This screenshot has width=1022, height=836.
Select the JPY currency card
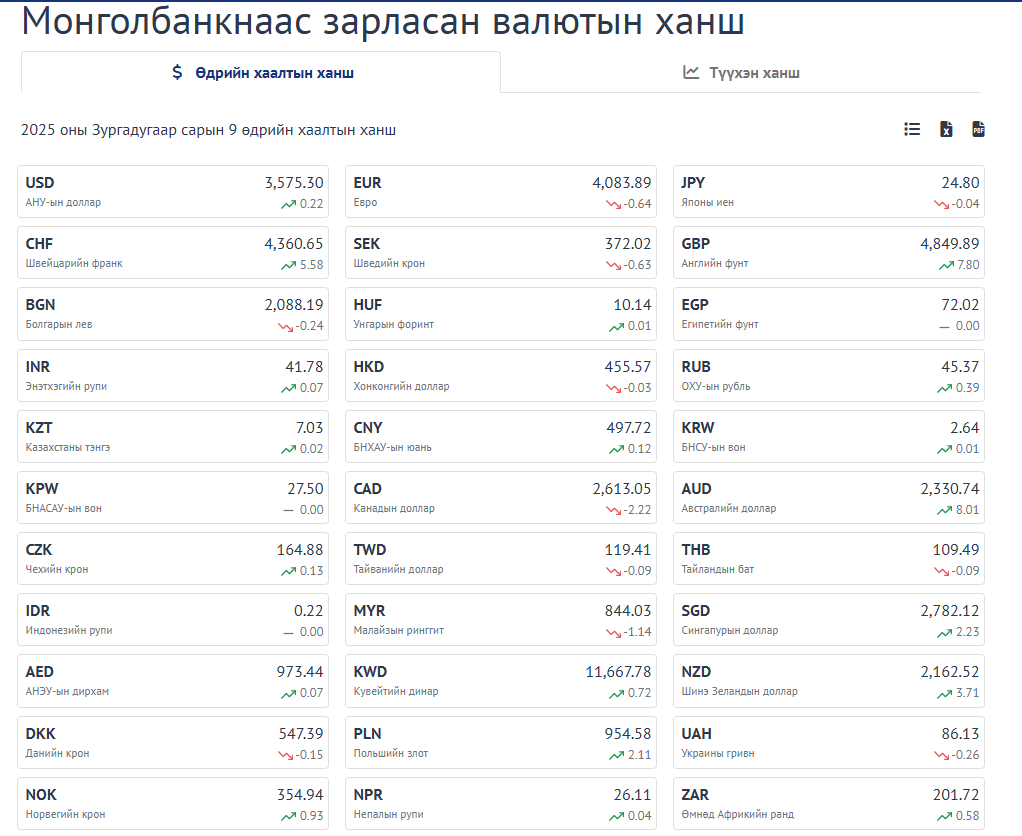tap(828, 192)
